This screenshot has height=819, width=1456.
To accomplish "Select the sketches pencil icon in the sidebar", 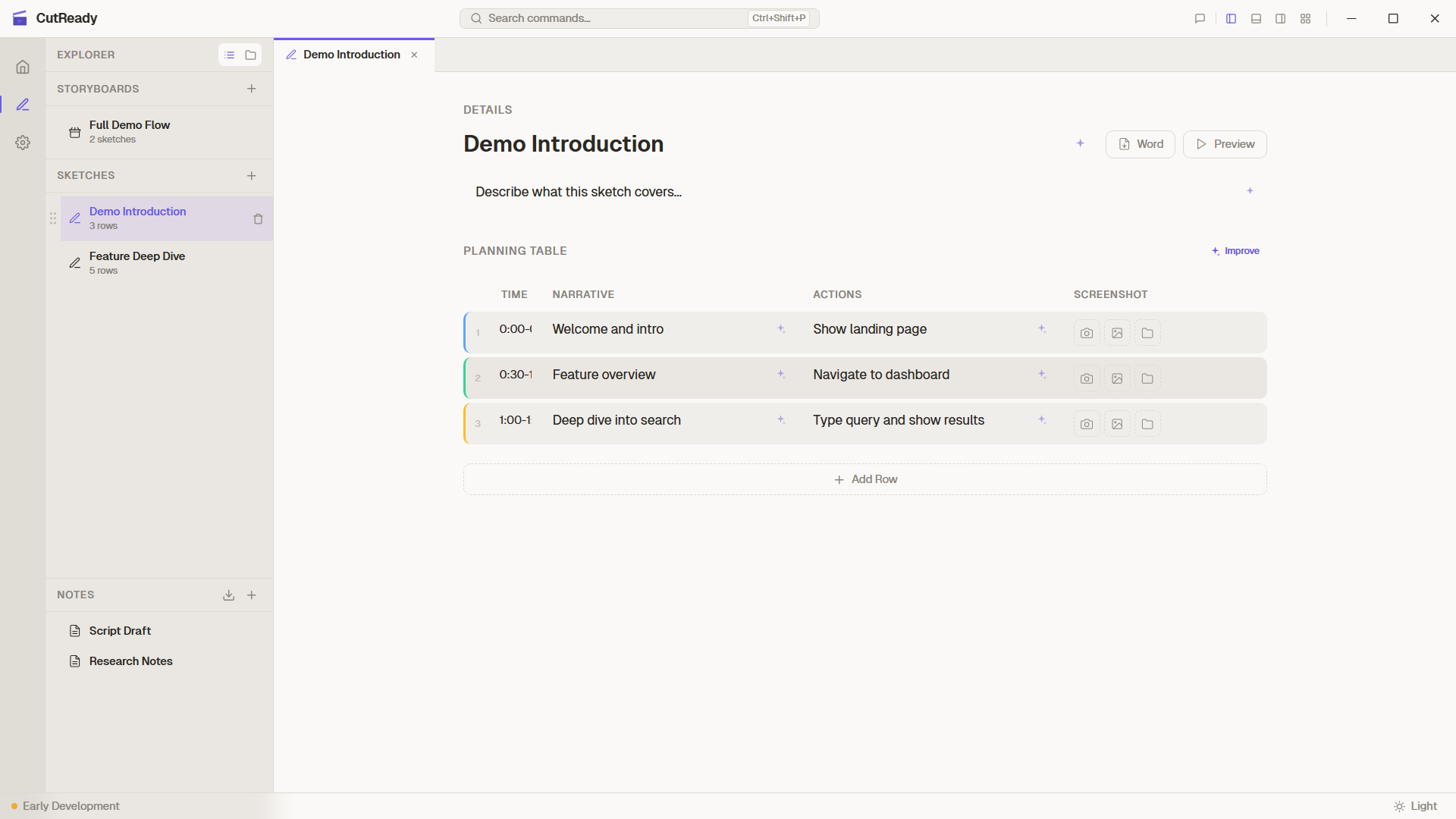I will [23, 104].
